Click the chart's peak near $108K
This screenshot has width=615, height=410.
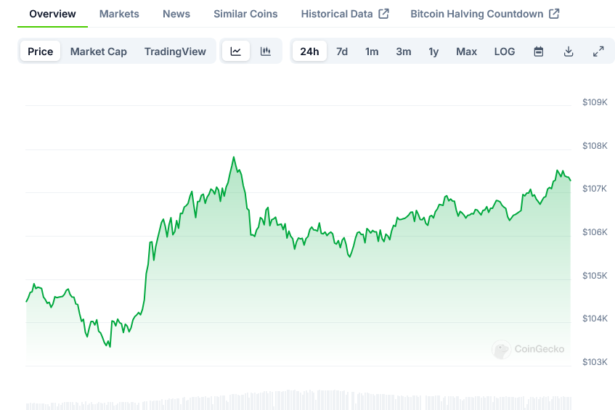pyautogui.click(x=234, y=158)
